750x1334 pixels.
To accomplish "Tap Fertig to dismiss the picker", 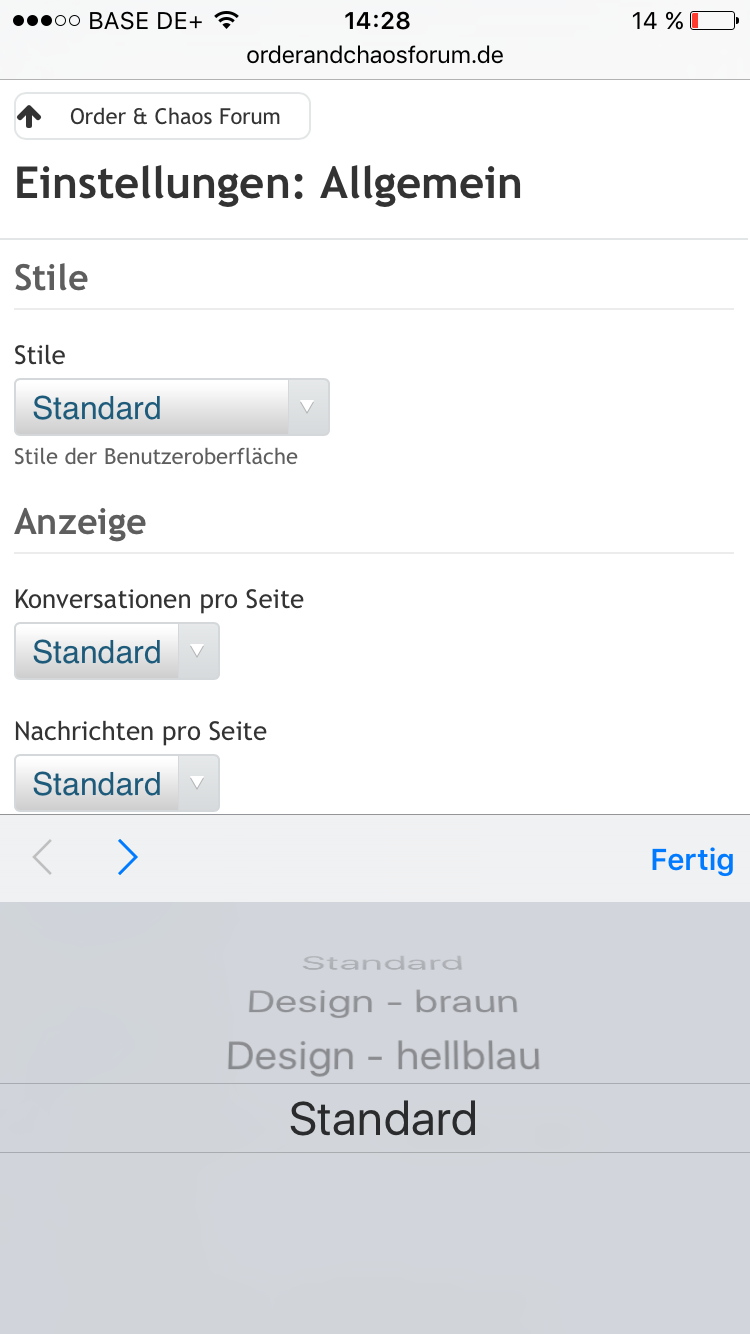I will 692,860.
